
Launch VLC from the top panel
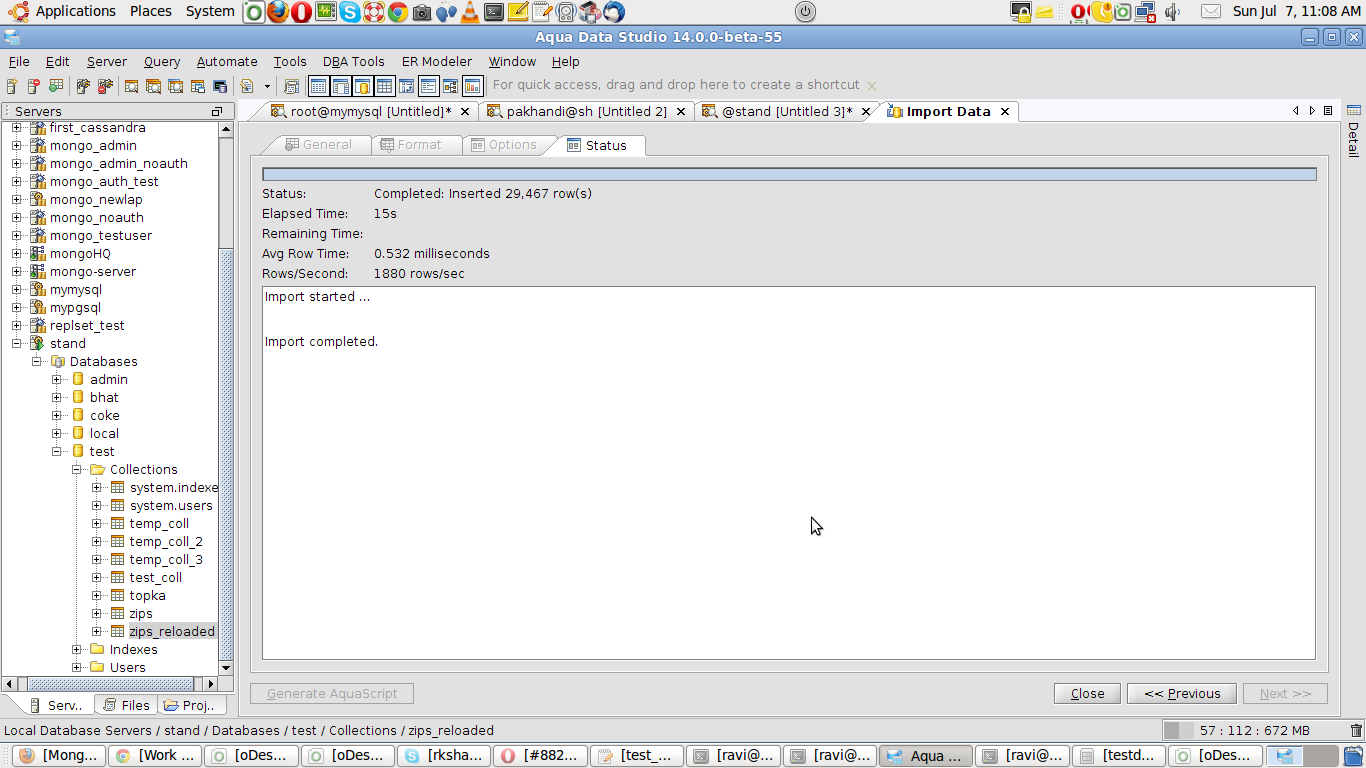point(470,12)
